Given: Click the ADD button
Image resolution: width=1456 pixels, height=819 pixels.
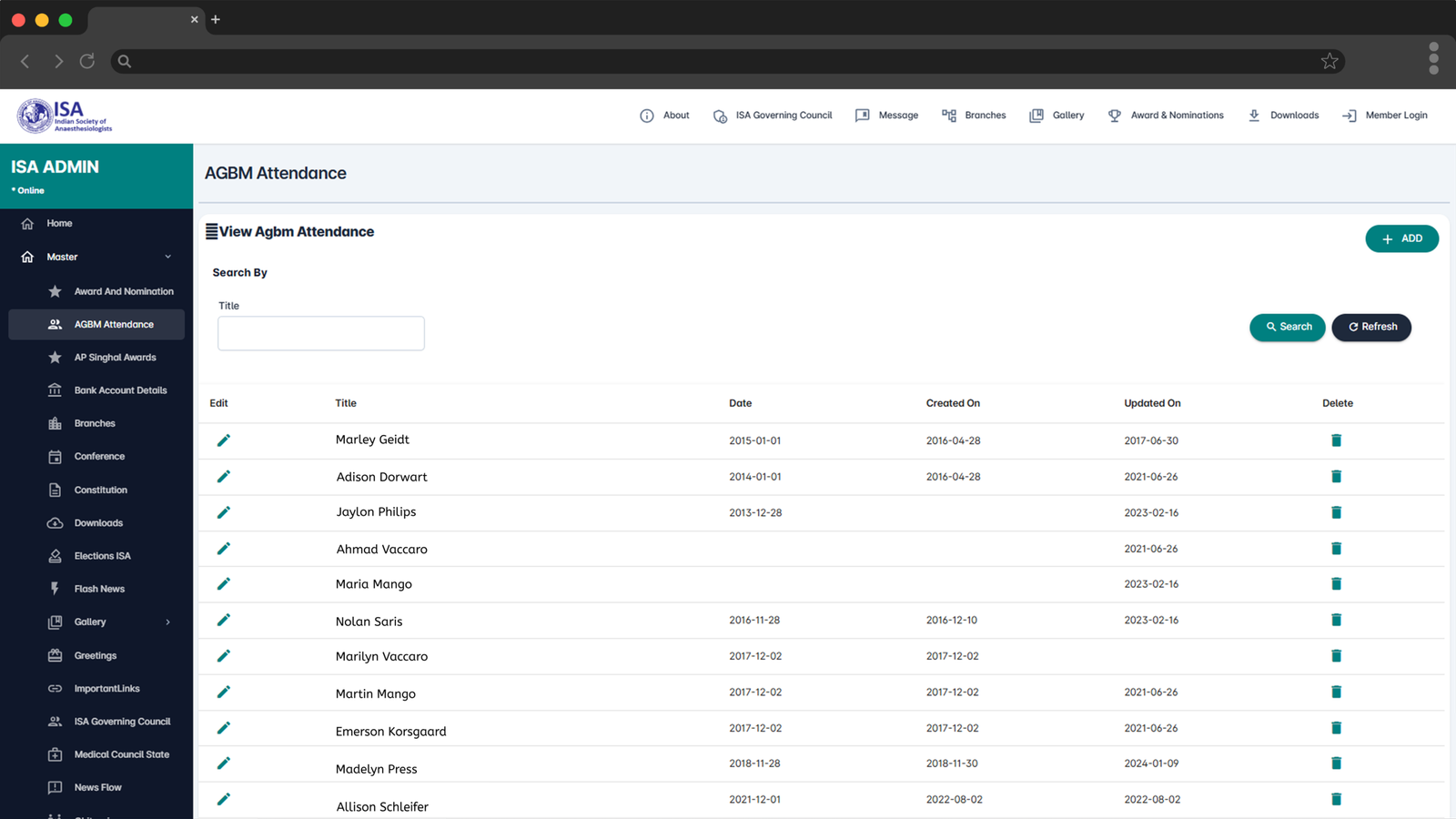Looking at the screenshot, I should click(1401, 238).
